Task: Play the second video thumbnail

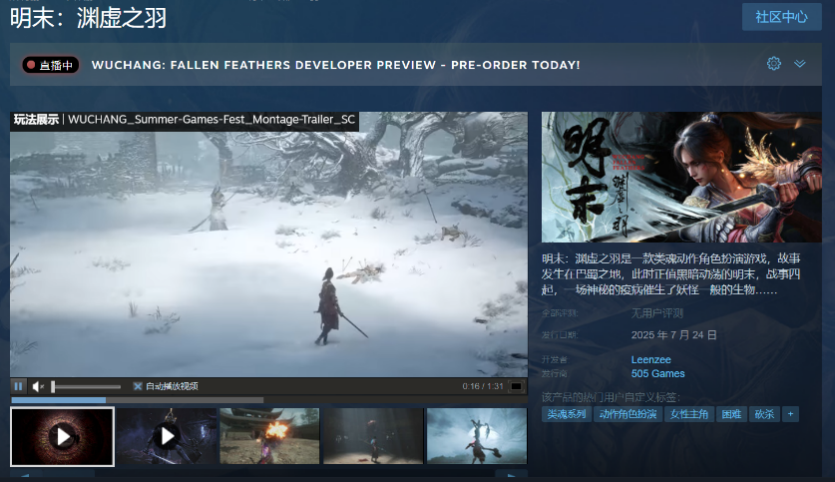Action: [x=166, y=436]
